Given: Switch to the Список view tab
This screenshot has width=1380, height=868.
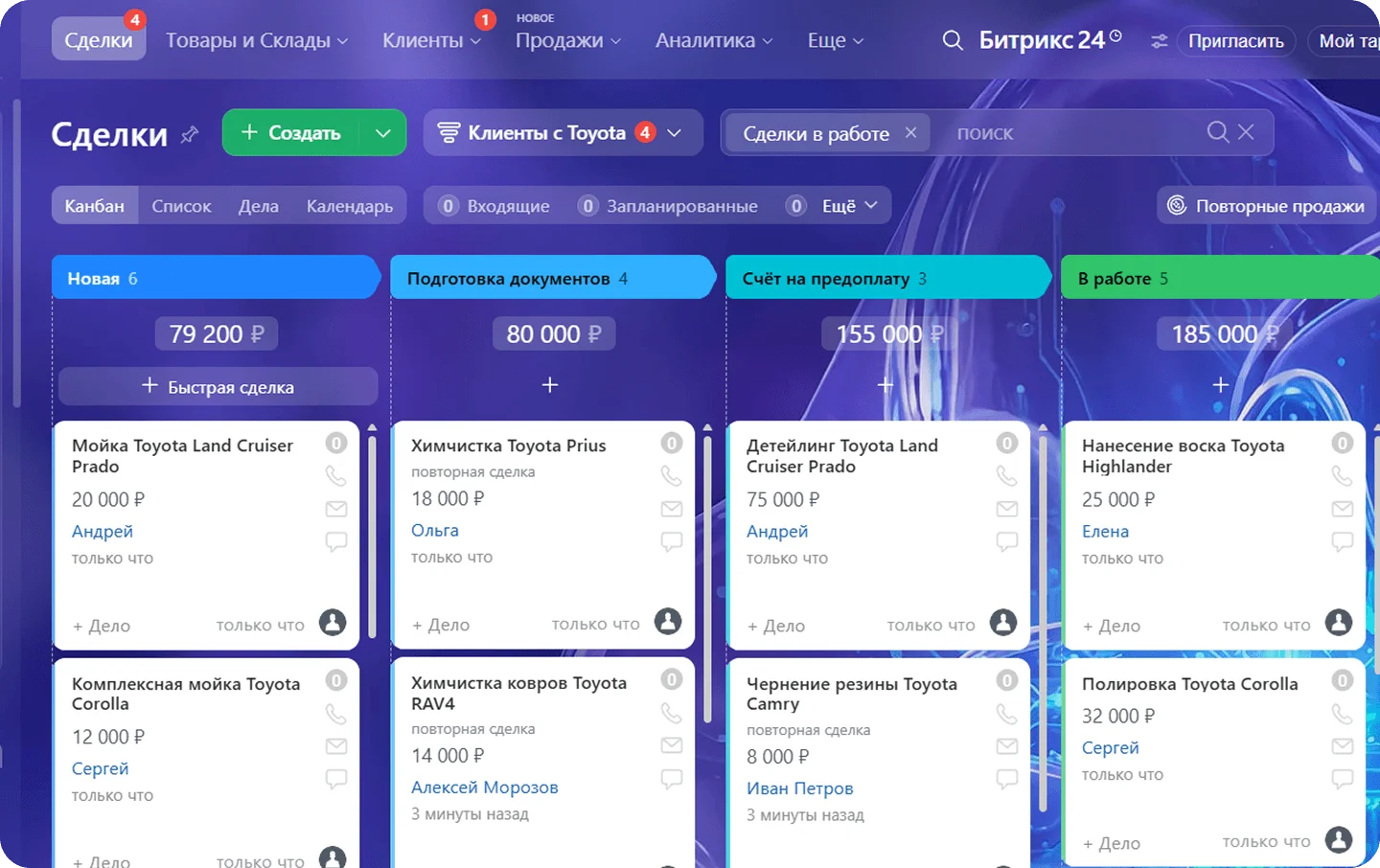Looking at the screenshot, I should click(181, 206).
